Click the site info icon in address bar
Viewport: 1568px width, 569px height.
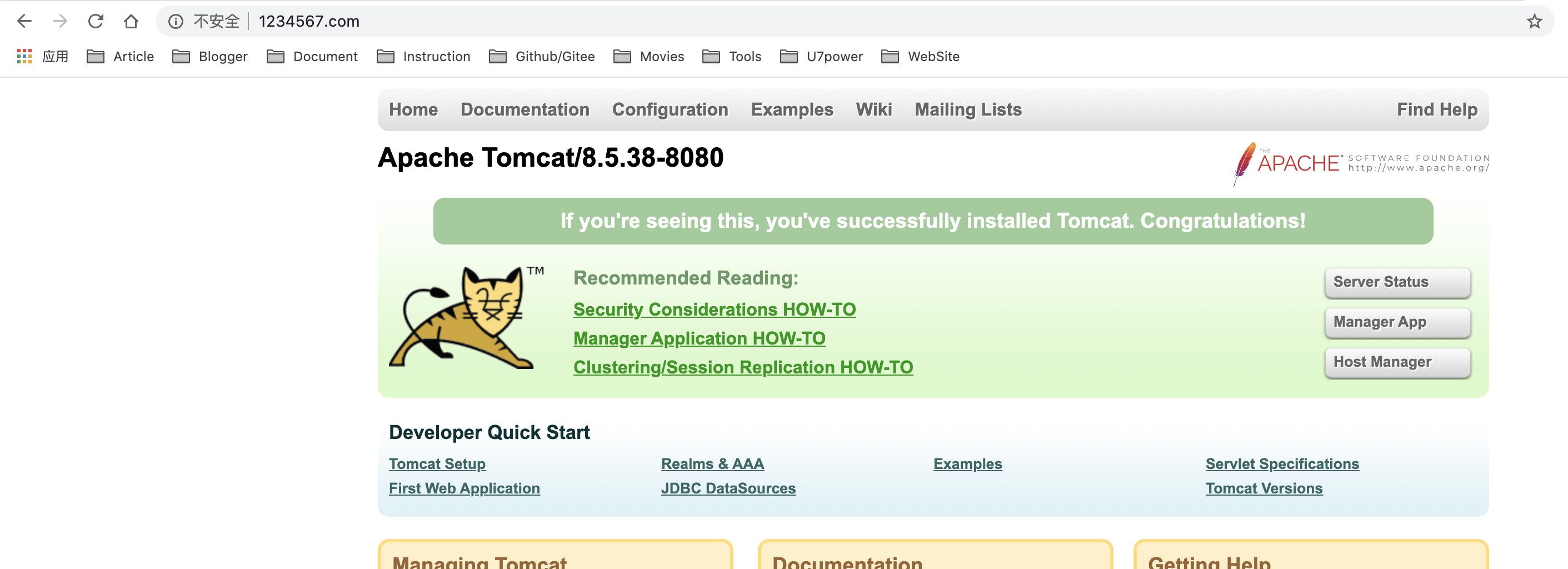[x=176, y=21]
